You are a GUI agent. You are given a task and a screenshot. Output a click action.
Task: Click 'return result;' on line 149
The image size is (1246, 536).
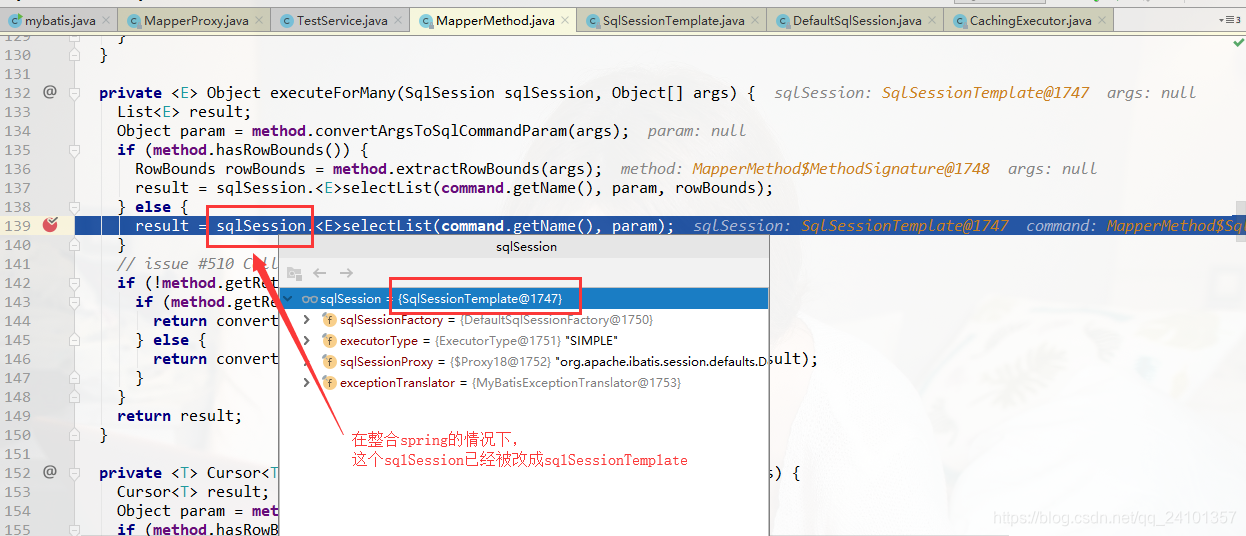click(179, 415)
